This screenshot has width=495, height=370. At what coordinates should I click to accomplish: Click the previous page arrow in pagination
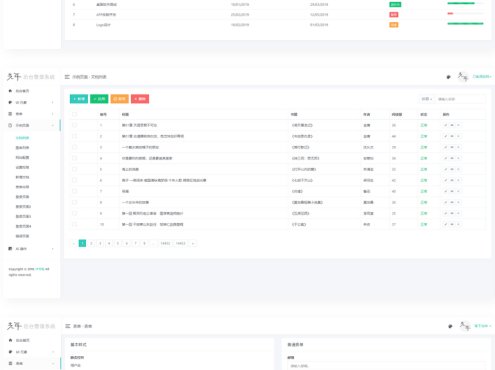coord(74,243)
